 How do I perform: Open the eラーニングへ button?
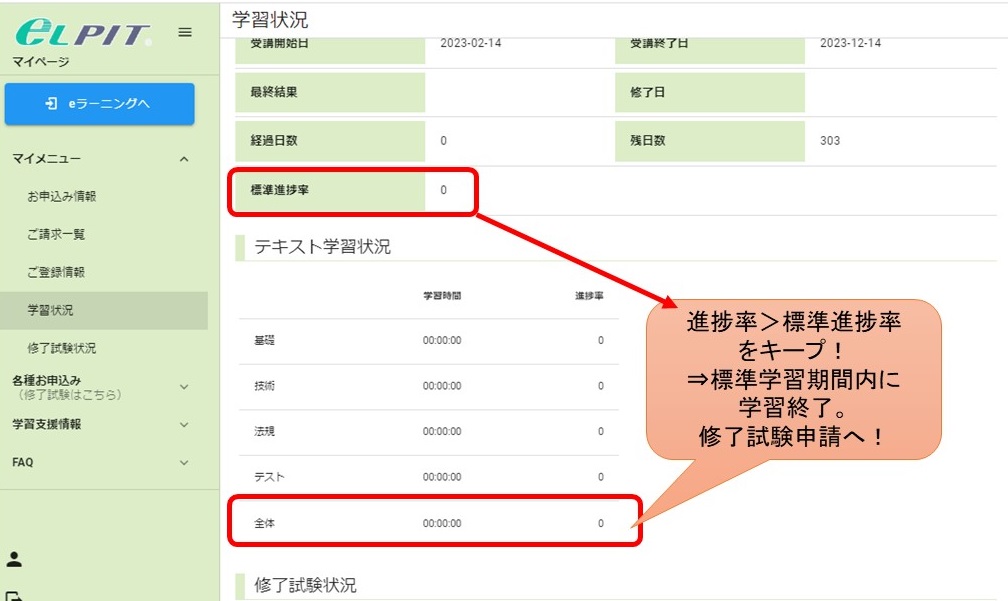coord(99,104)
